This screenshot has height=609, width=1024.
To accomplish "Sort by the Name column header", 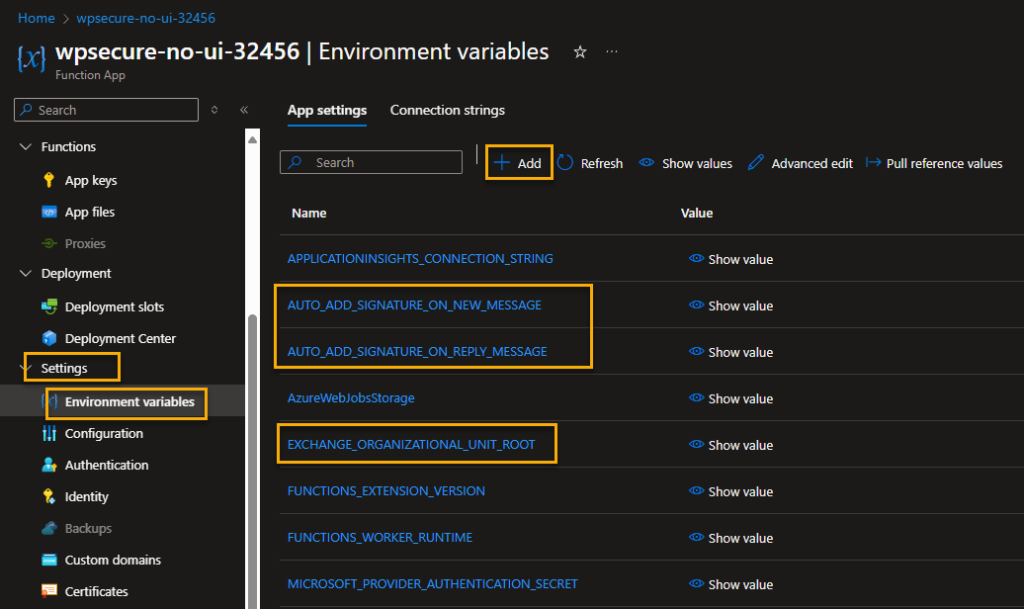I will (309, 213).
